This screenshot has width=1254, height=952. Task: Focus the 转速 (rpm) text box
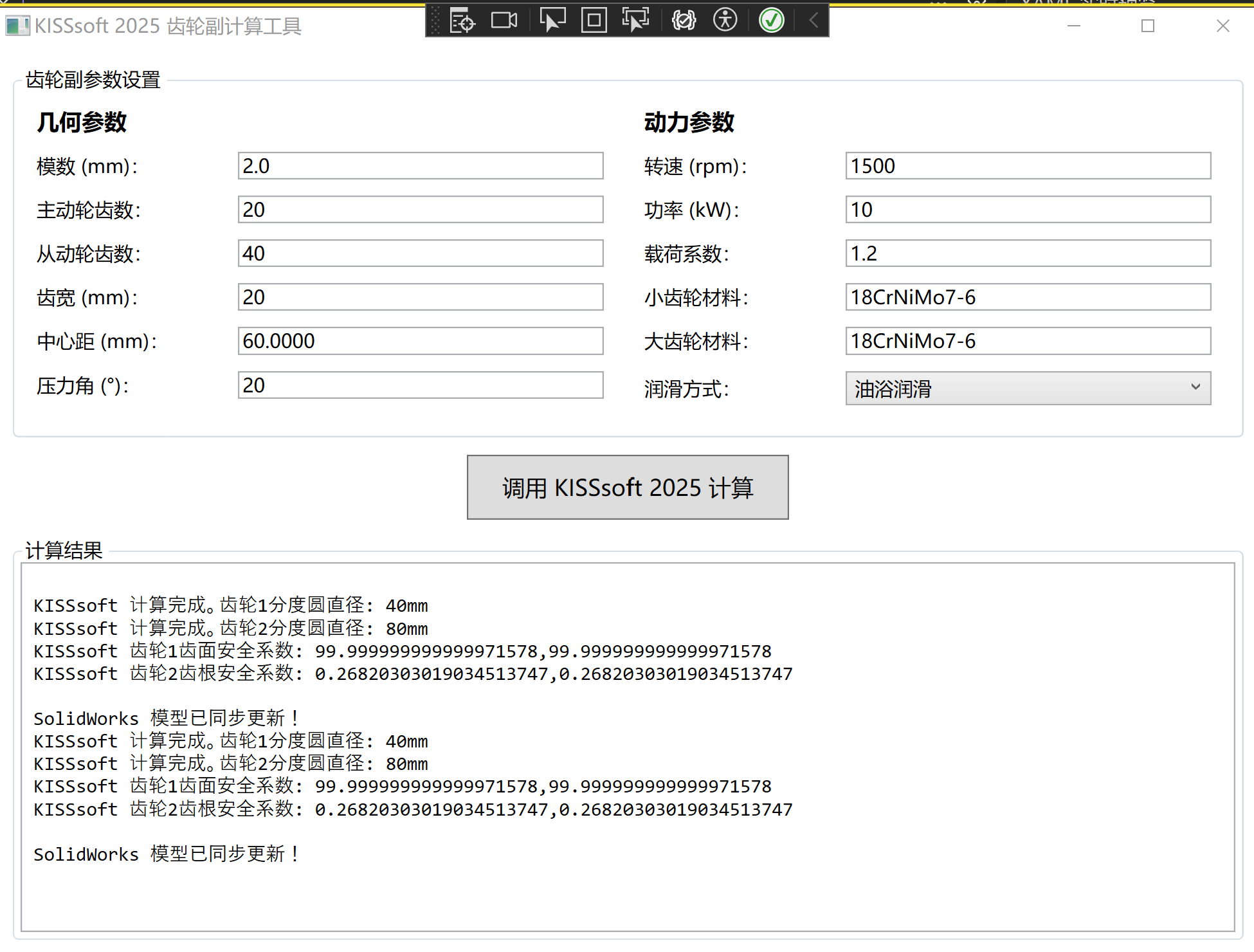coord(1027,166)
